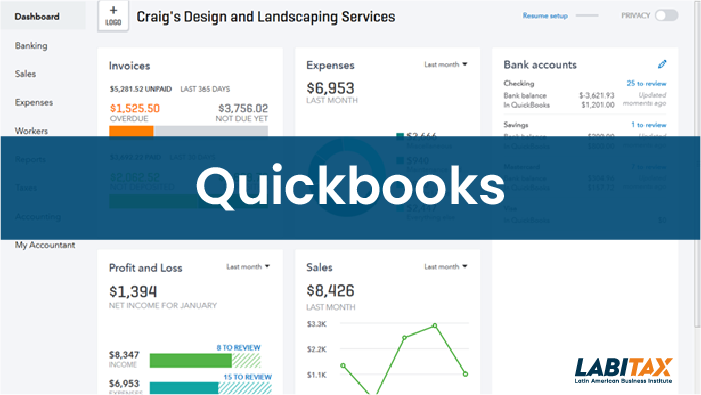Select My Accountant in the sidebar
Screen dimensions: 701x395
pyautogui.click(x=45, y=245)
